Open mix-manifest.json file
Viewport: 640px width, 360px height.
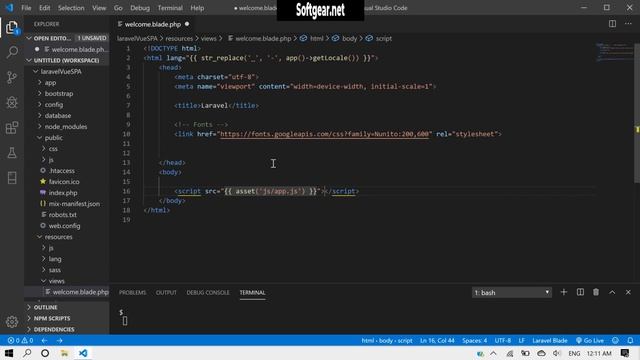click(x=67, y=204)
